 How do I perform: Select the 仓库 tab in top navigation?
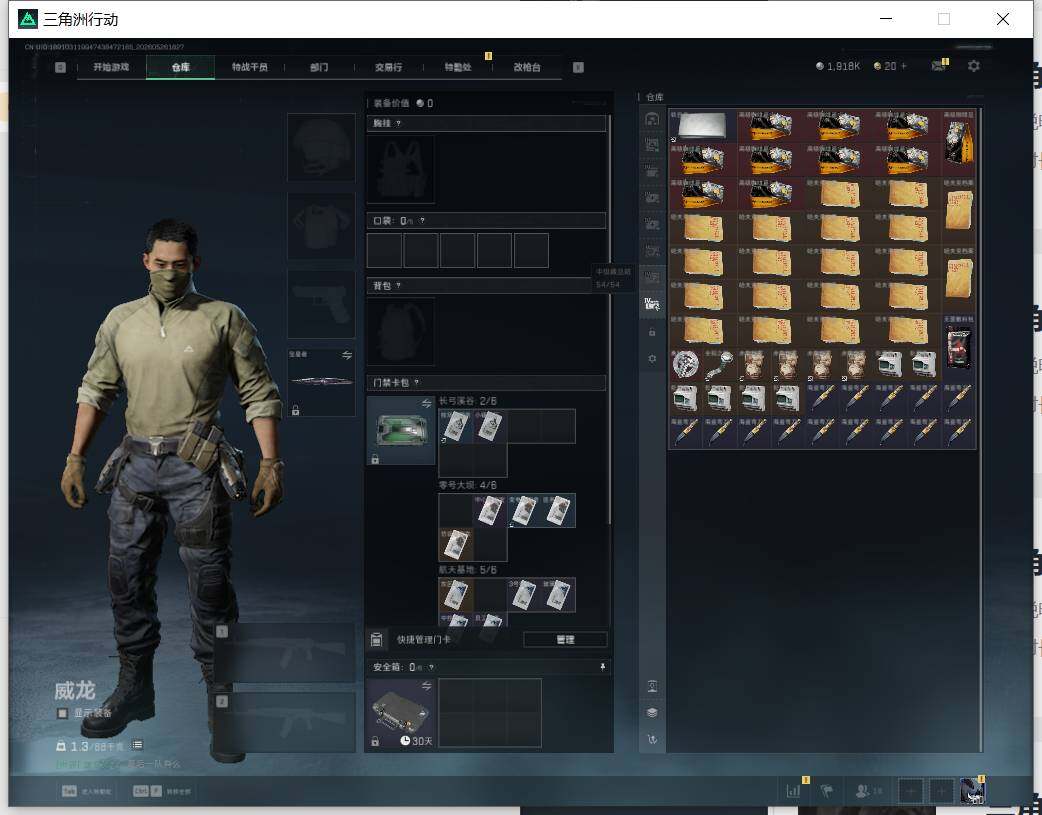point(181,67)
